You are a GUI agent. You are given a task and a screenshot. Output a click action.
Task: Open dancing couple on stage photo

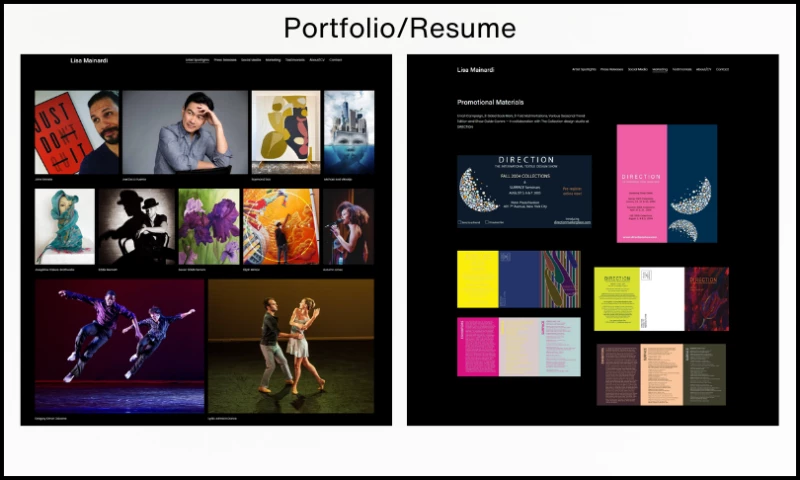click(x=291, y=346)
